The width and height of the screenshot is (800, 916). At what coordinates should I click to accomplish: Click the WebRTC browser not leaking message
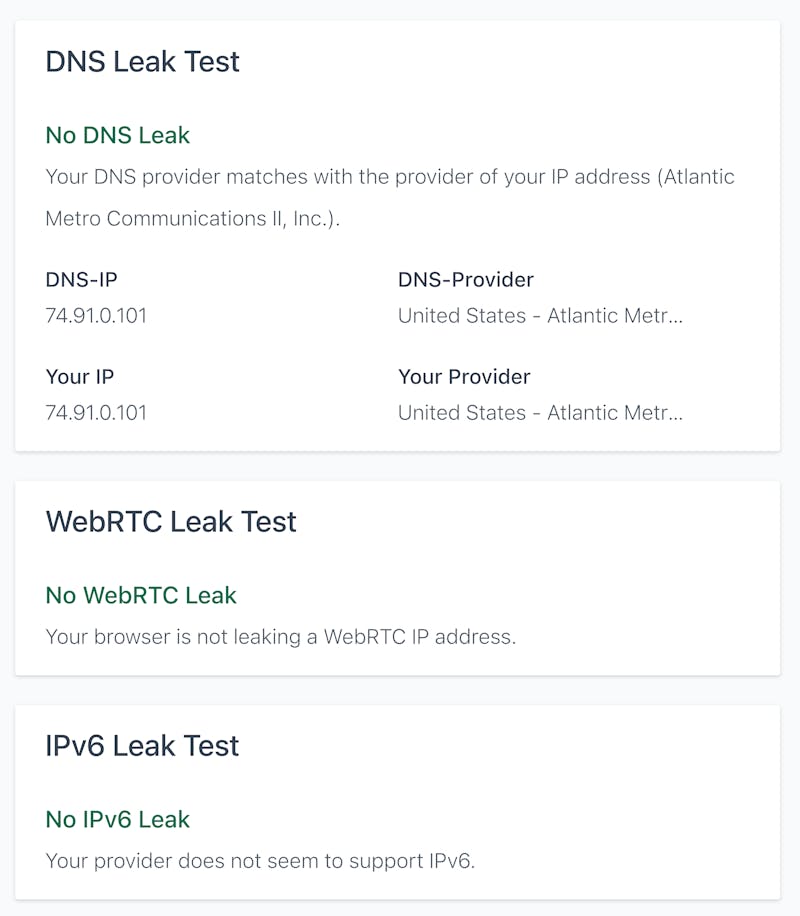pyautogui.click(x=280, y=636)
